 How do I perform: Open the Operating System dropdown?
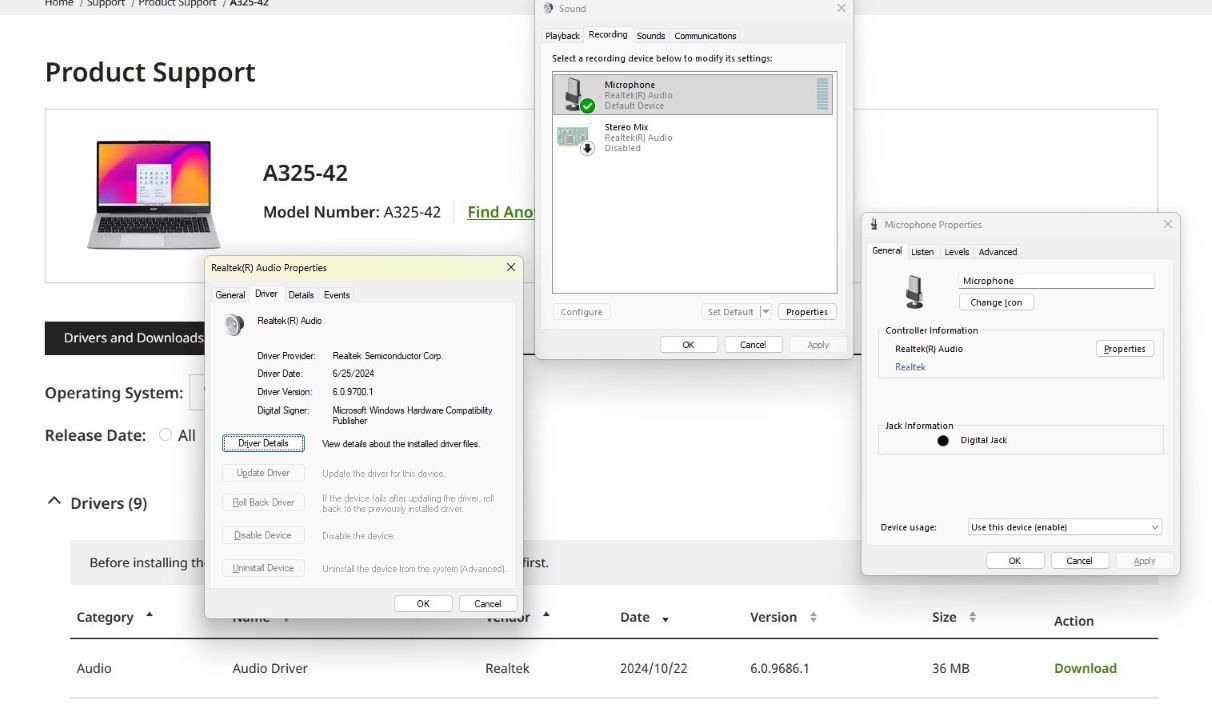pos(197,392)
